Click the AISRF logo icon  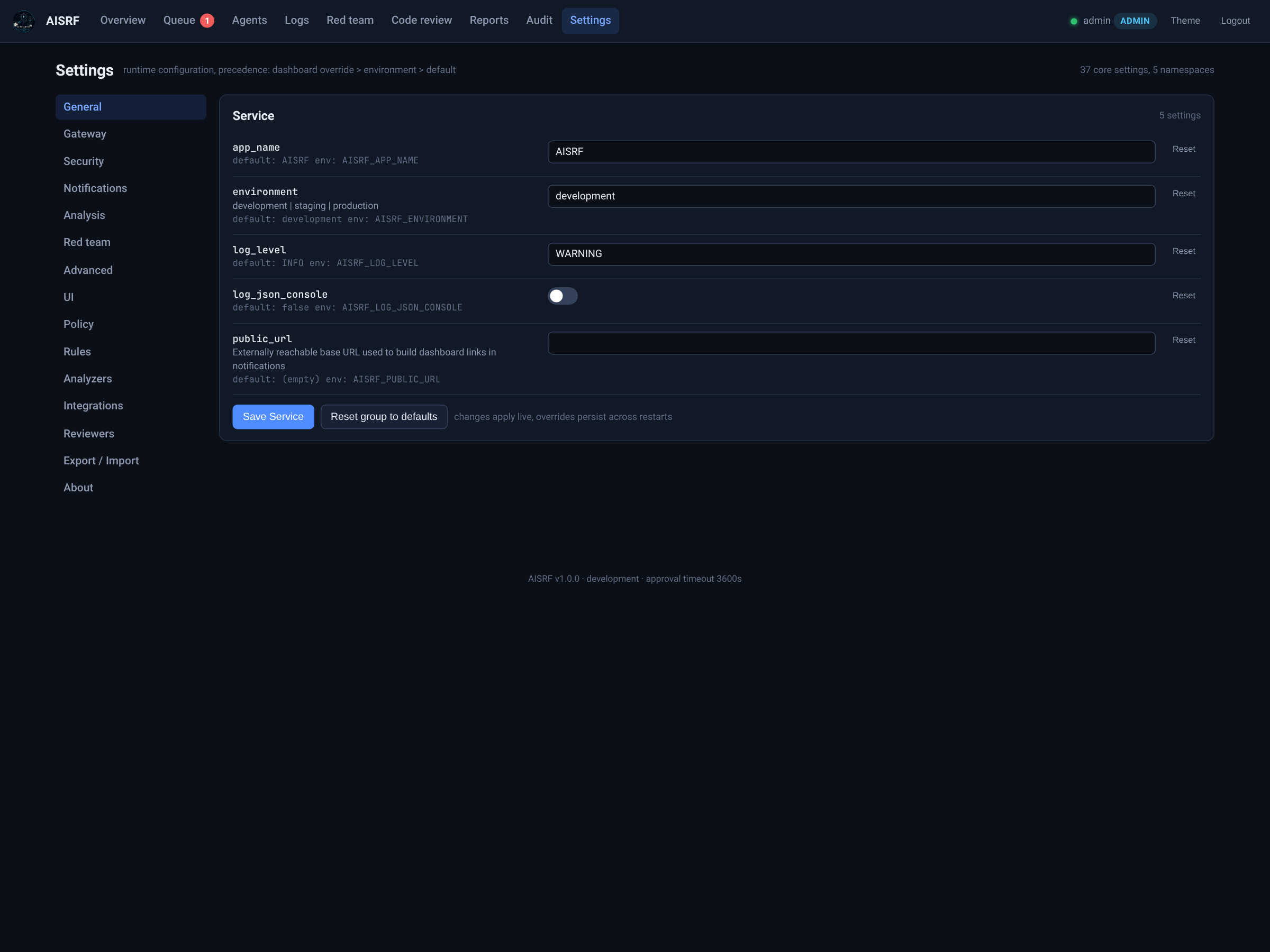pos(23,21)
